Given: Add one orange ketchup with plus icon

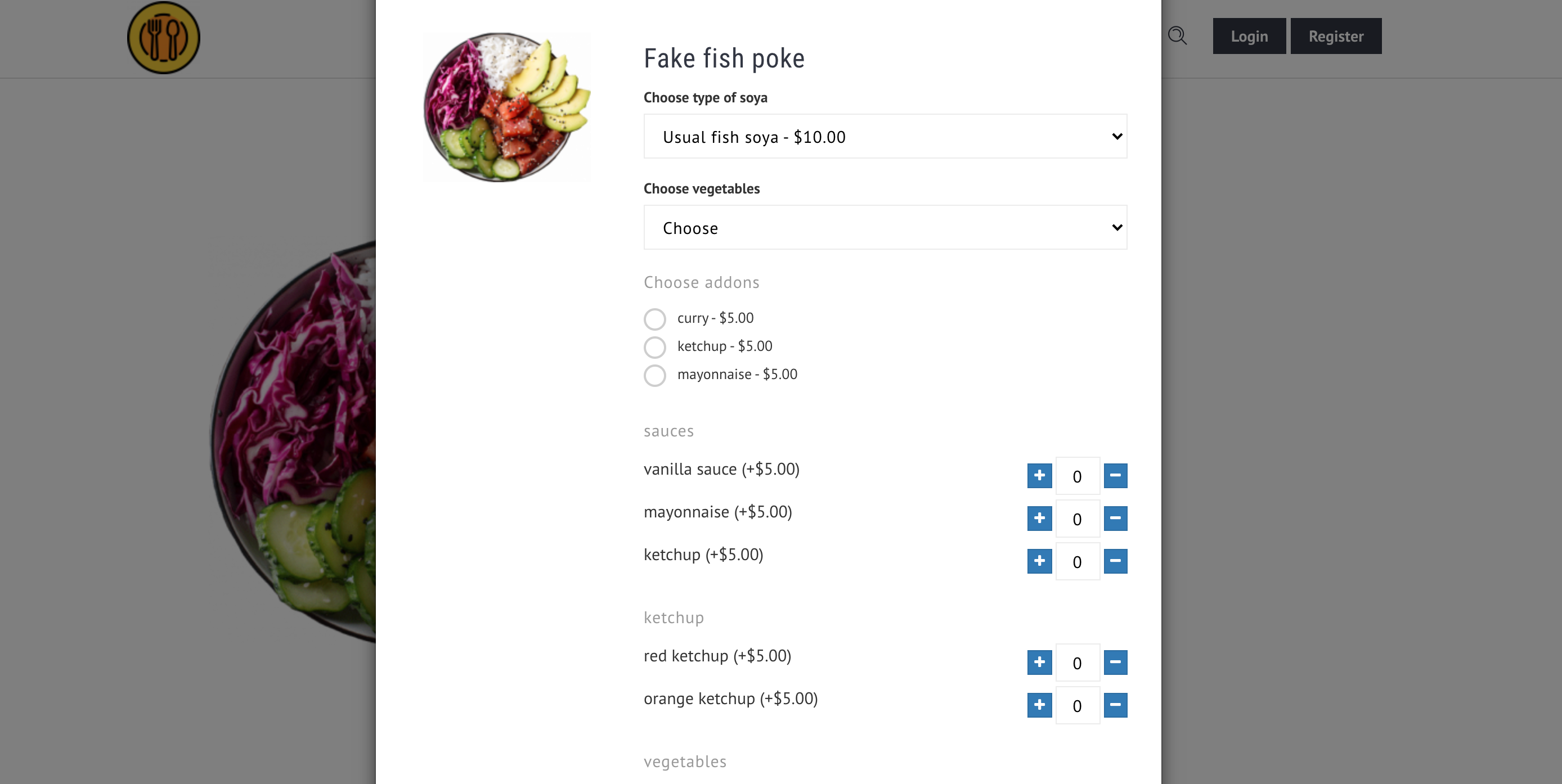Looking at the screenshot, I should (x=1039, y=705).
